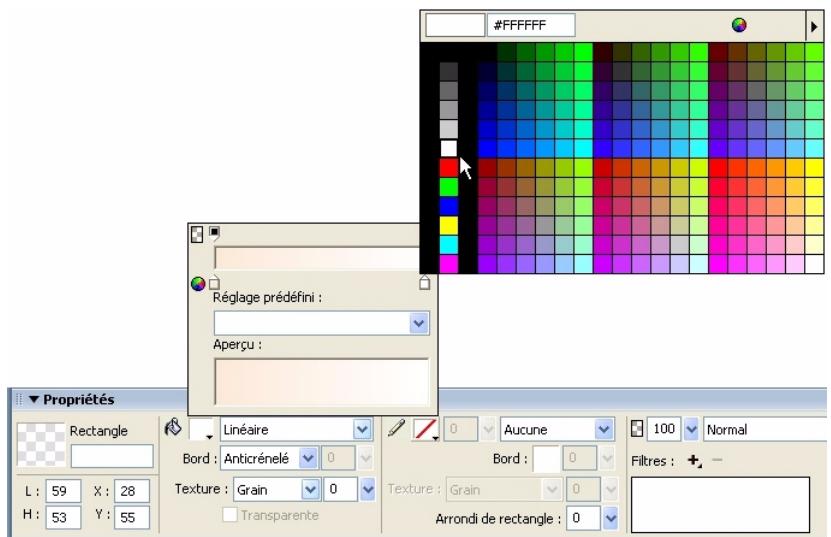Pick the darkest gray swatch in left column

pyautogui.click(x=448, y=71)
